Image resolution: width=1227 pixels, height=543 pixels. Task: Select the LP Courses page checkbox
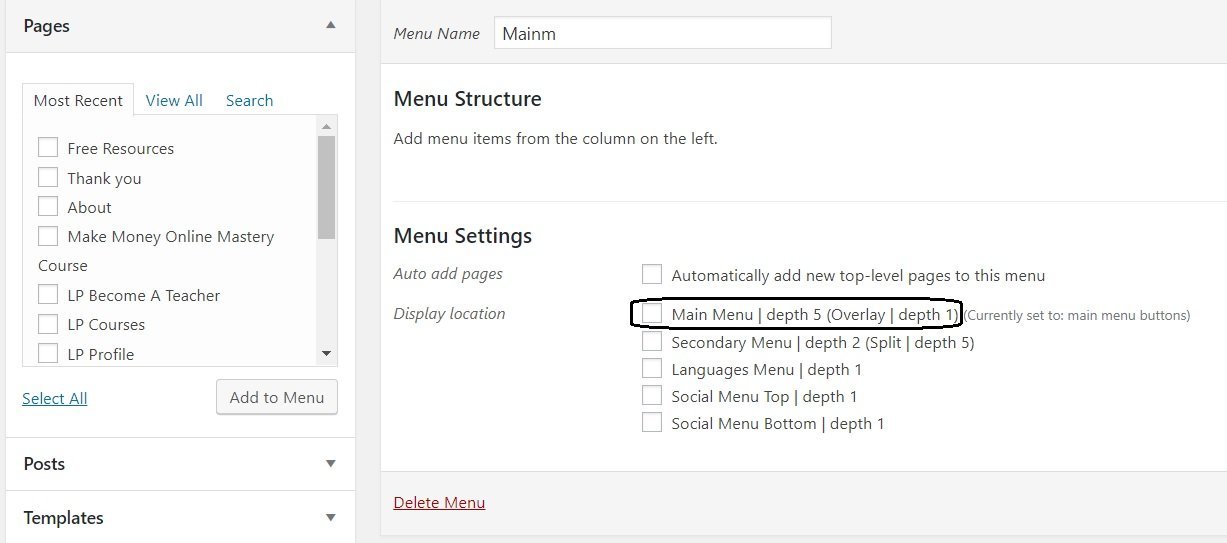point(48,324)
